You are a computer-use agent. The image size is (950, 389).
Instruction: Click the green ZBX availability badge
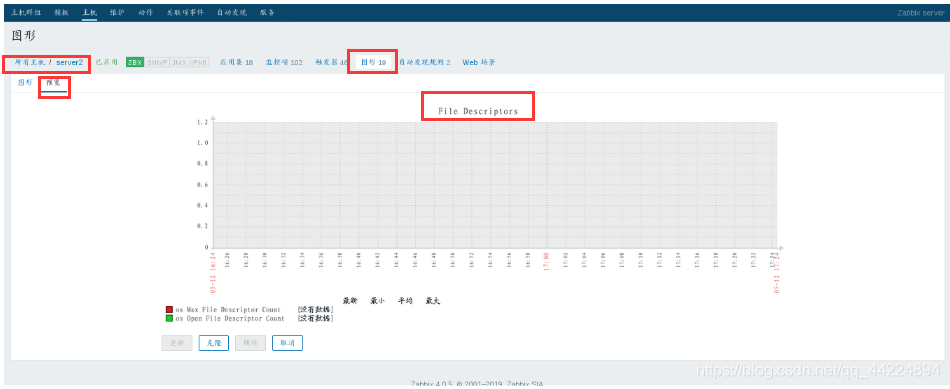coord(135,62)
